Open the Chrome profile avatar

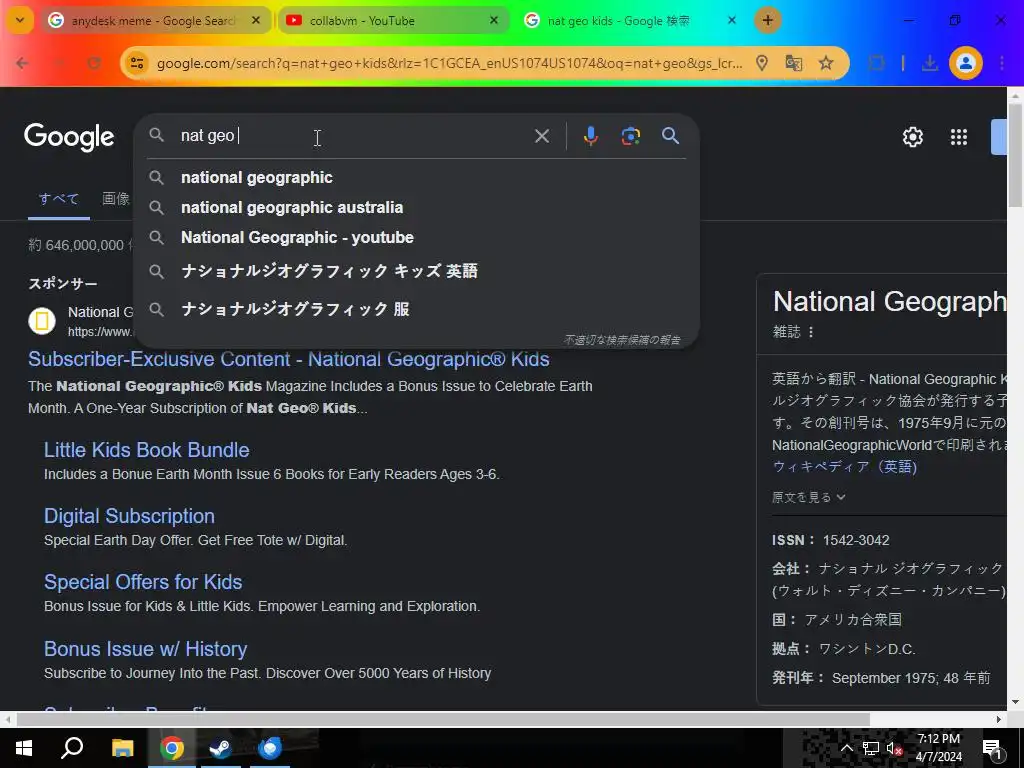coord(966,63)
